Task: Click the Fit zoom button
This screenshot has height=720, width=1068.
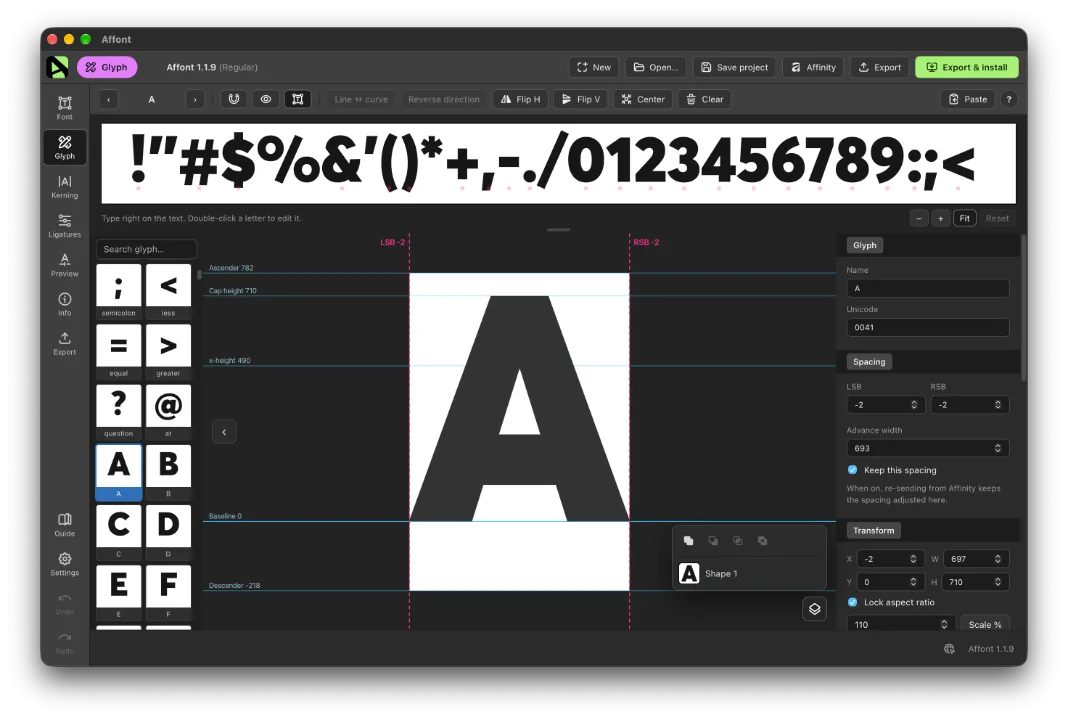Action: pos(964,219)
